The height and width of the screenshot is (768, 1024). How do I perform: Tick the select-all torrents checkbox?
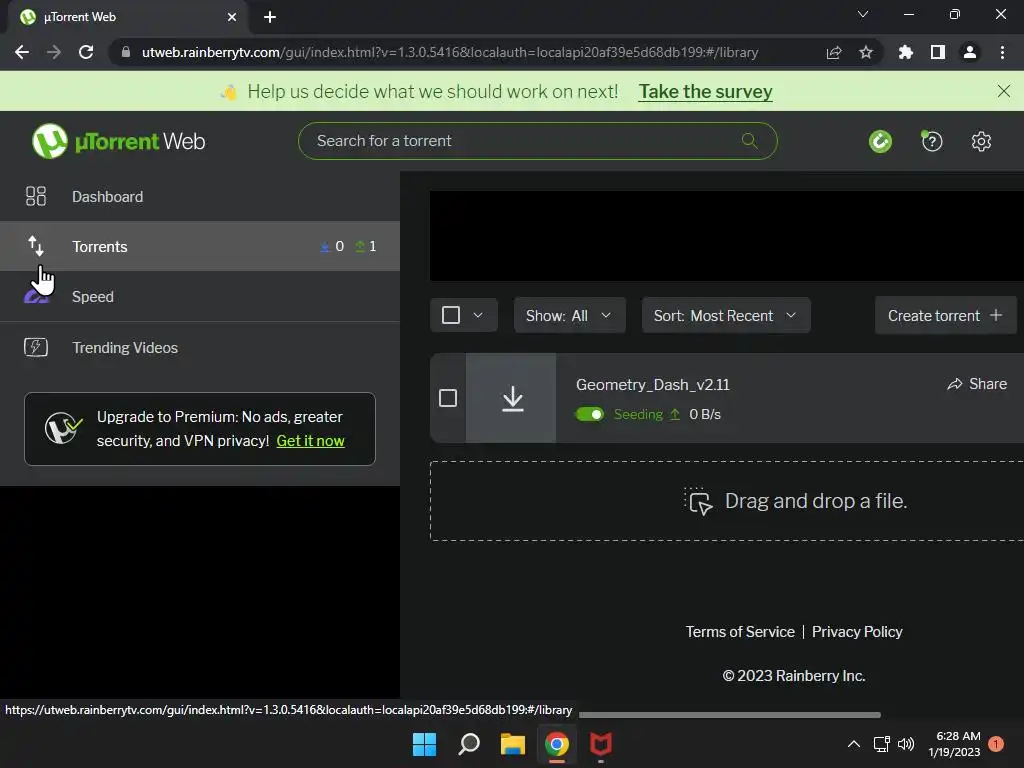451,315
